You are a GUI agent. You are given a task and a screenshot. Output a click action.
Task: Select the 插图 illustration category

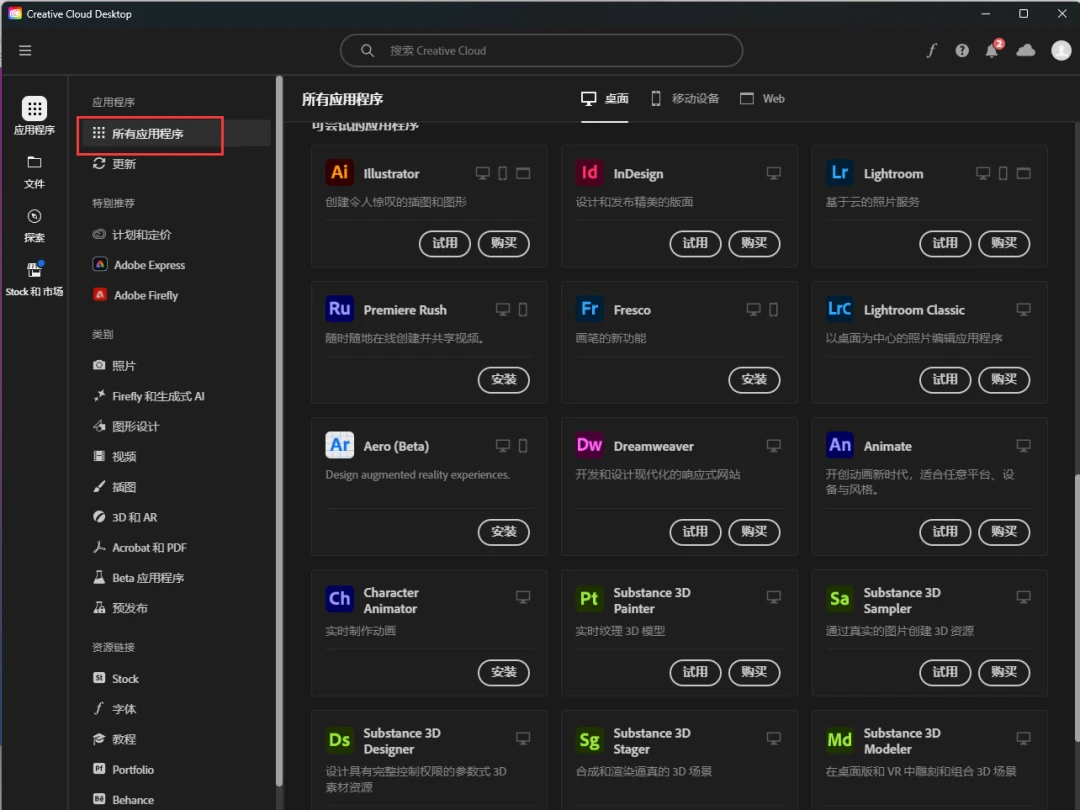coord(114,487)
